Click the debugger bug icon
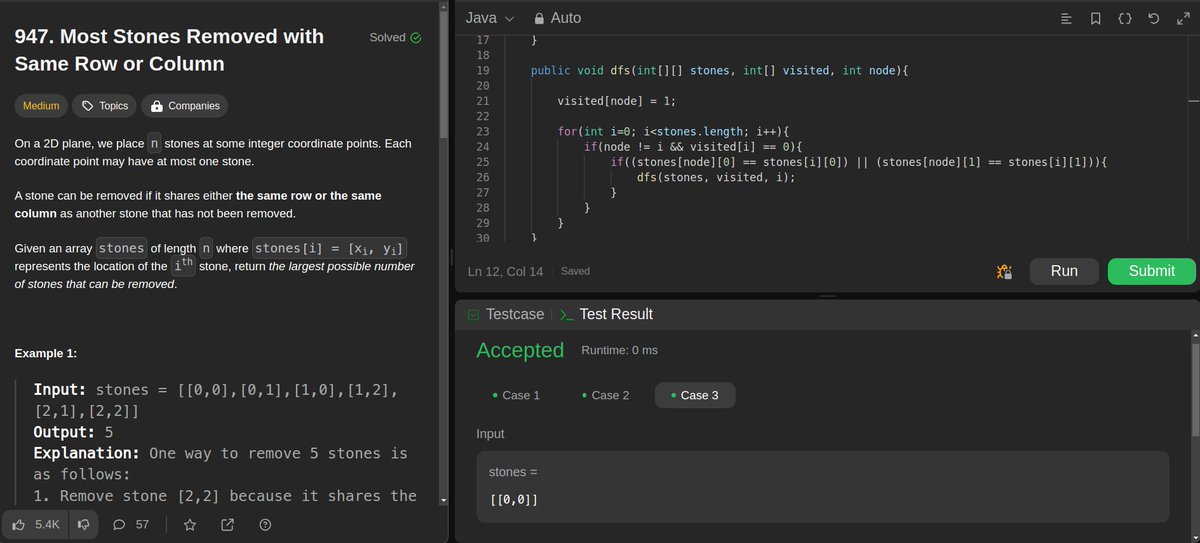This screenshot has height=543, width=1200. point(1005,271)
